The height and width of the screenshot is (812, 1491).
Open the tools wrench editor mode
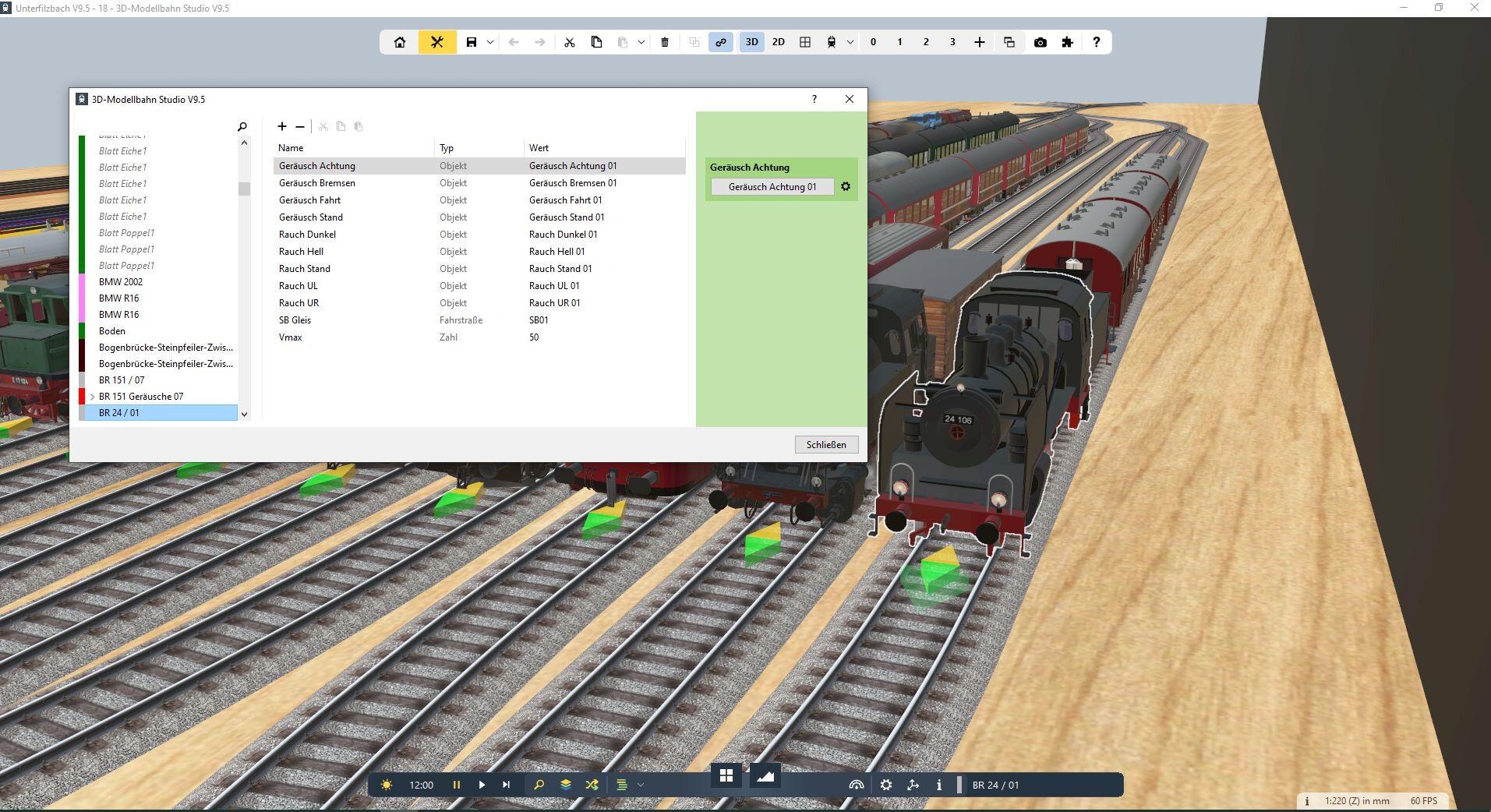(x=437, y=42)
